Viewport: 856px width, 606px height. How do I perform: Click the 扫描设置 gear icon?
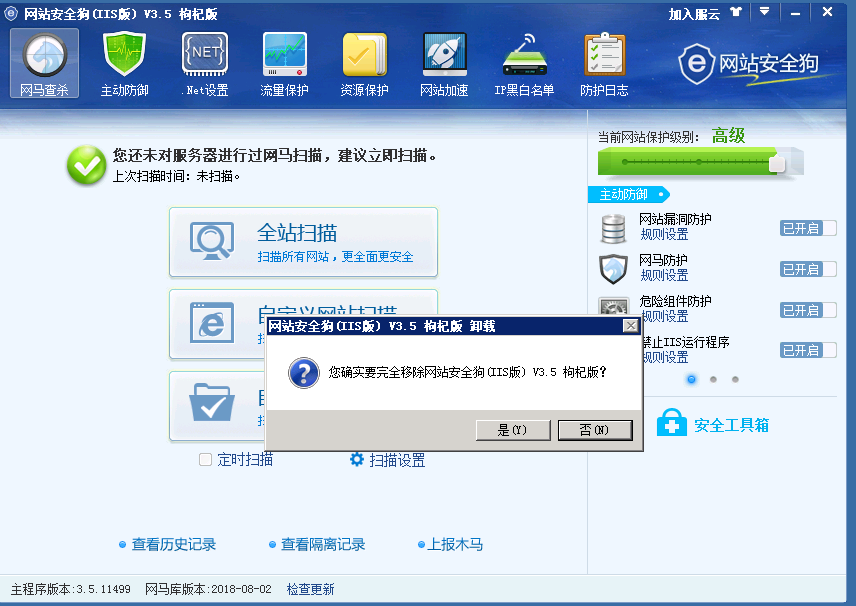(x=356, y=460)
